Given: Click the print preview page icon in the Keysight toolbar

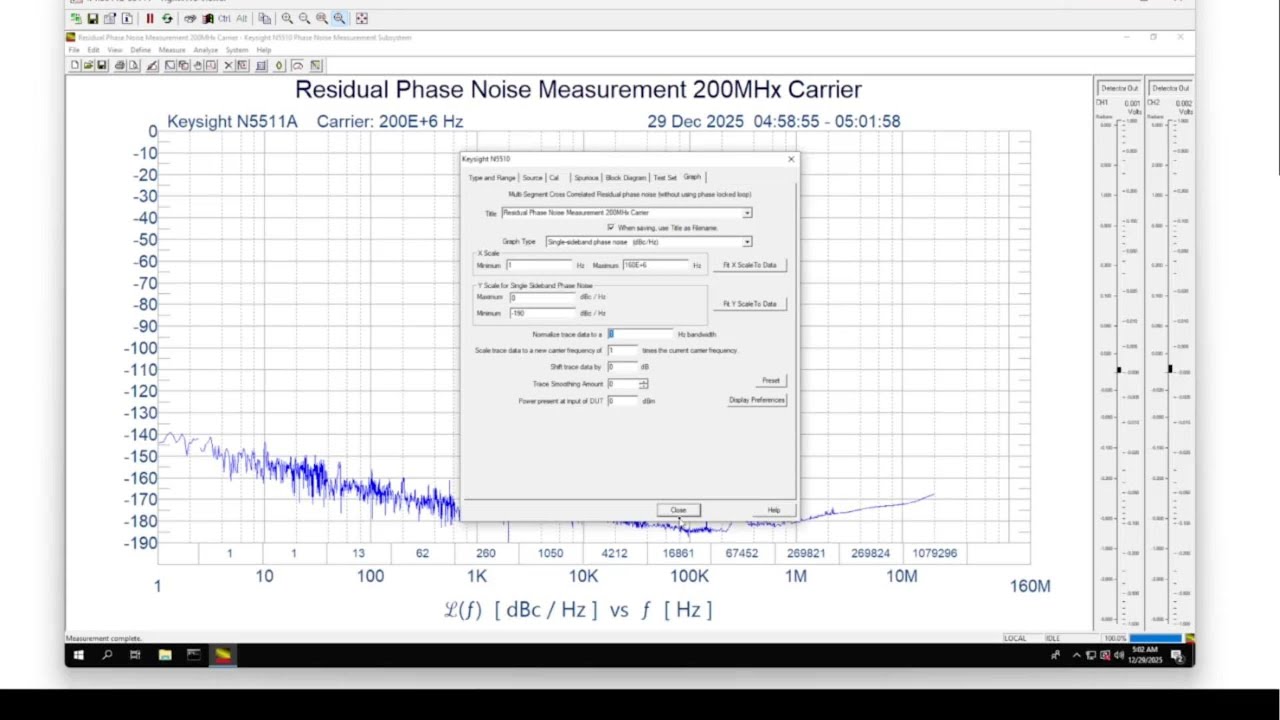Looking at the screenshot, I should 134,65.
